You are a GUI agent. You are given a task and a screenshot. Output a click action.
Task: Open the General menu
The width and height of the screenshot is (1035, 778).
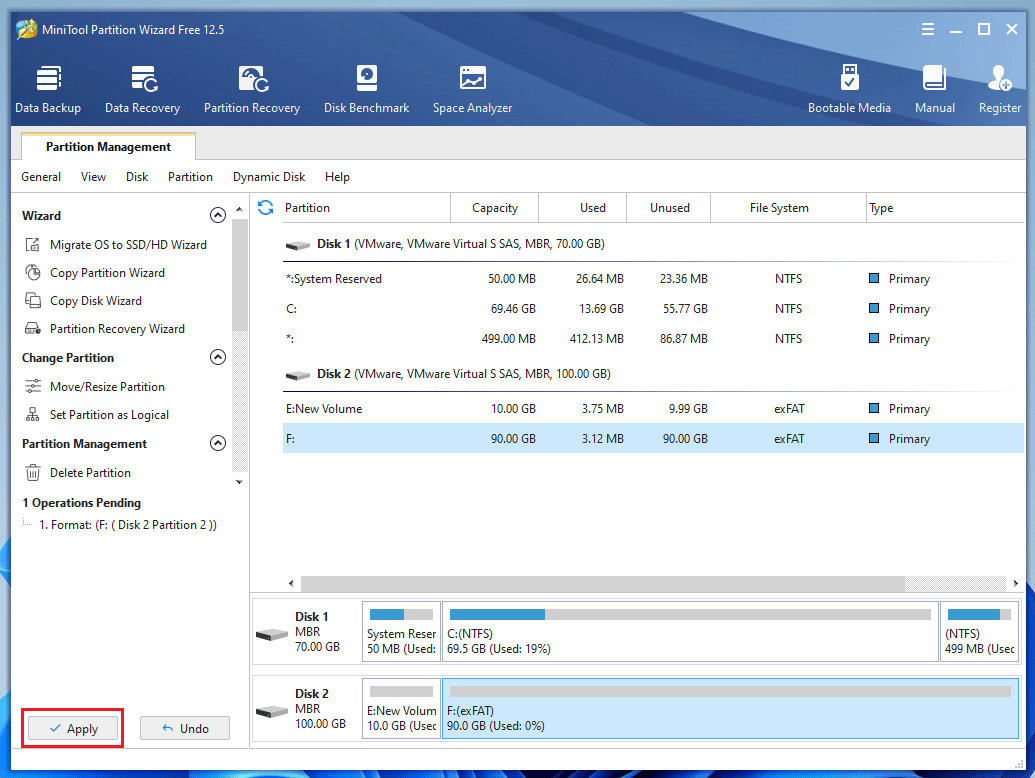(41, 177)
